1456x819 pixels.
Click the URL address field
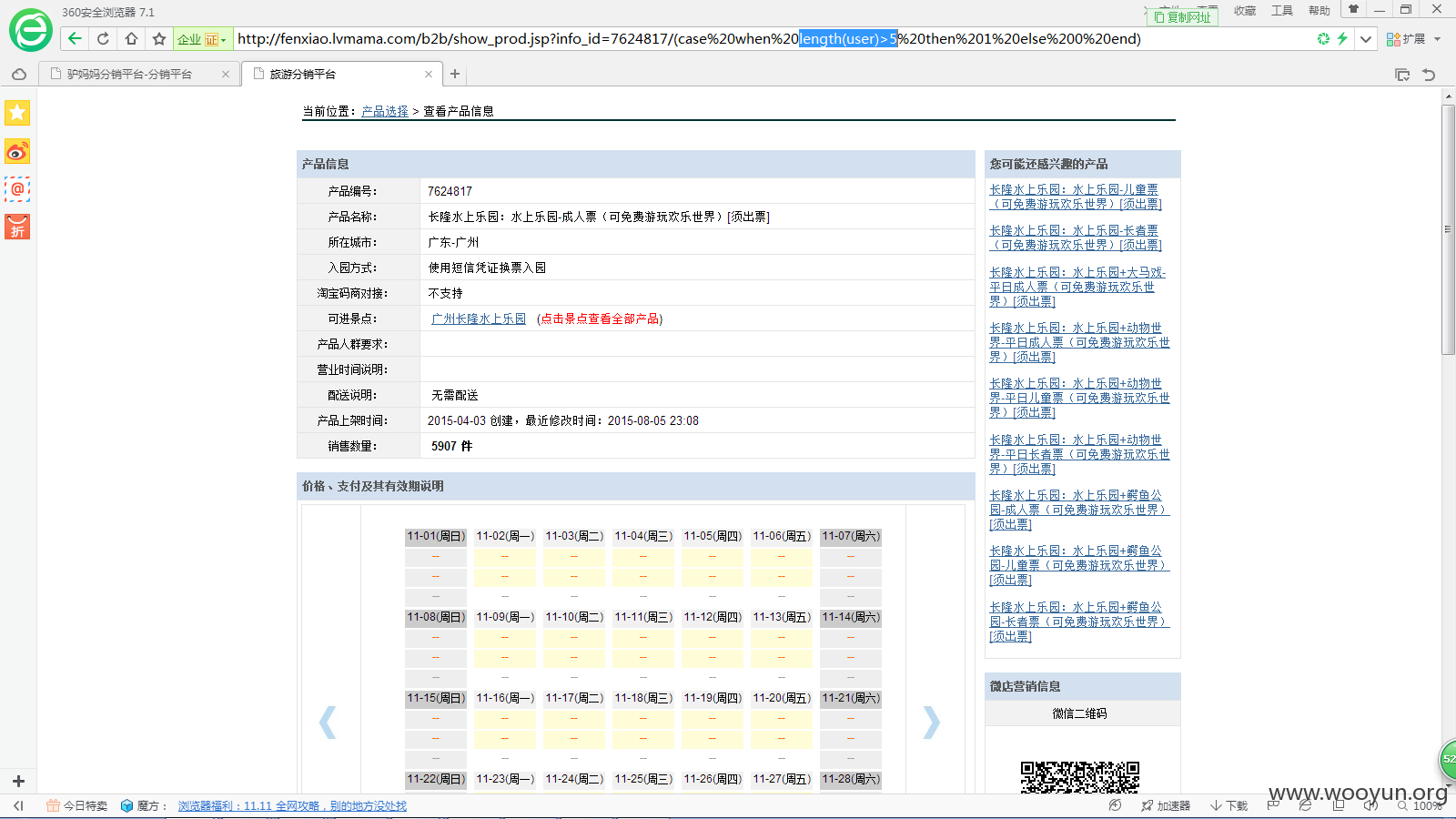[x=773, y=39]
